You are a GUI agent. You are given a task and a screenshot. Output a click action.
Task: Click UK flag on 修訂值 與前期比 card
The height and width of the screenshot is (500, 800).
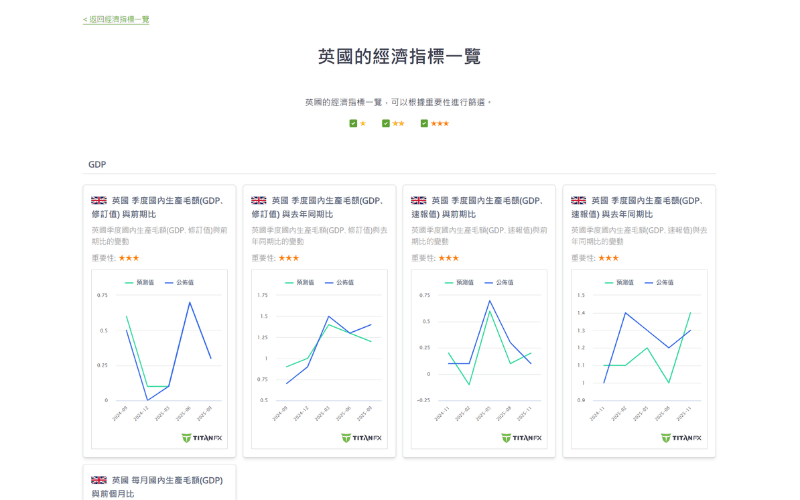pos(98,201)
